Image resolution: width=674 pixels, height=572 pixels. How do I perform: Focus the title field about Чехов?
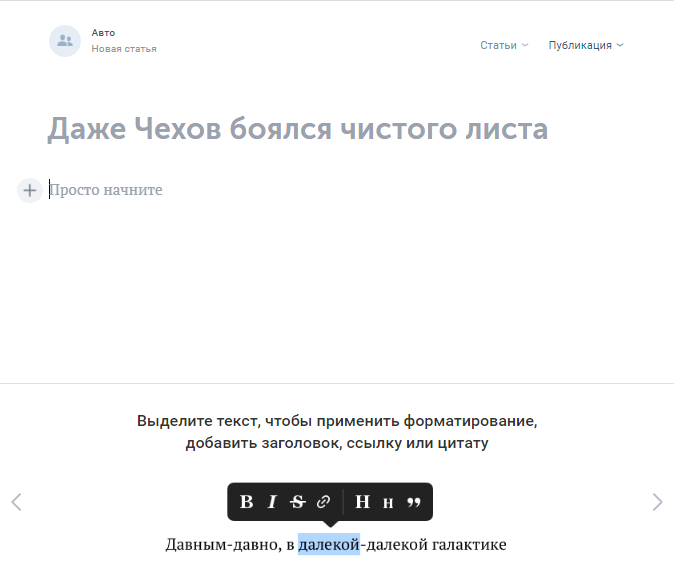(297, 129)
